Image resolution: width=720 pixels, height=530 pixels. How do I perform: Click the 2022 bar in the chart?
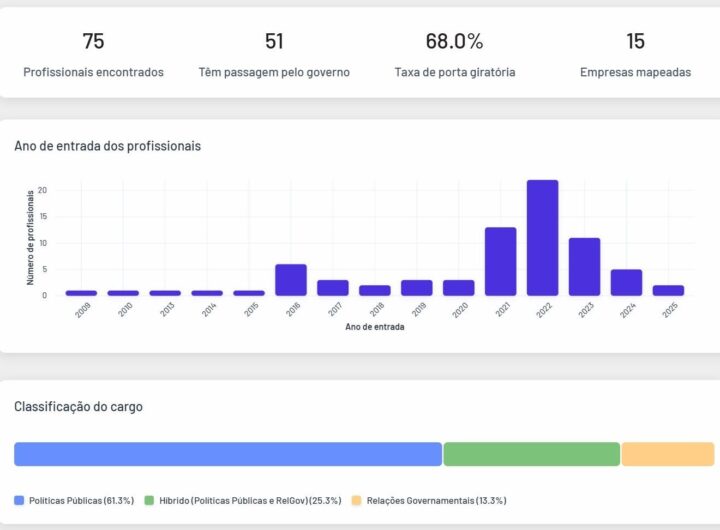(542, 238)
